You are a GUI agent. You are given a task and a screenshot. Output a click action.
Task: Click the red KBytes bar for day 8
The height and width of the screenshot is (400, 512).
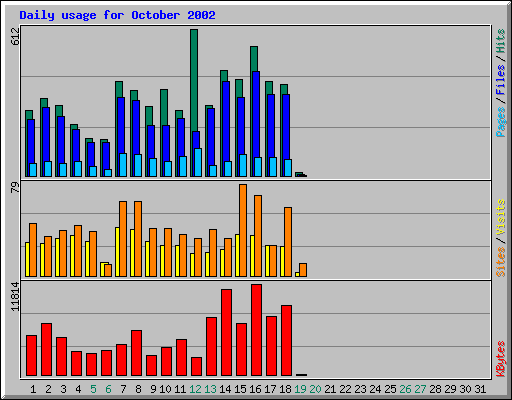pos(136,353)
